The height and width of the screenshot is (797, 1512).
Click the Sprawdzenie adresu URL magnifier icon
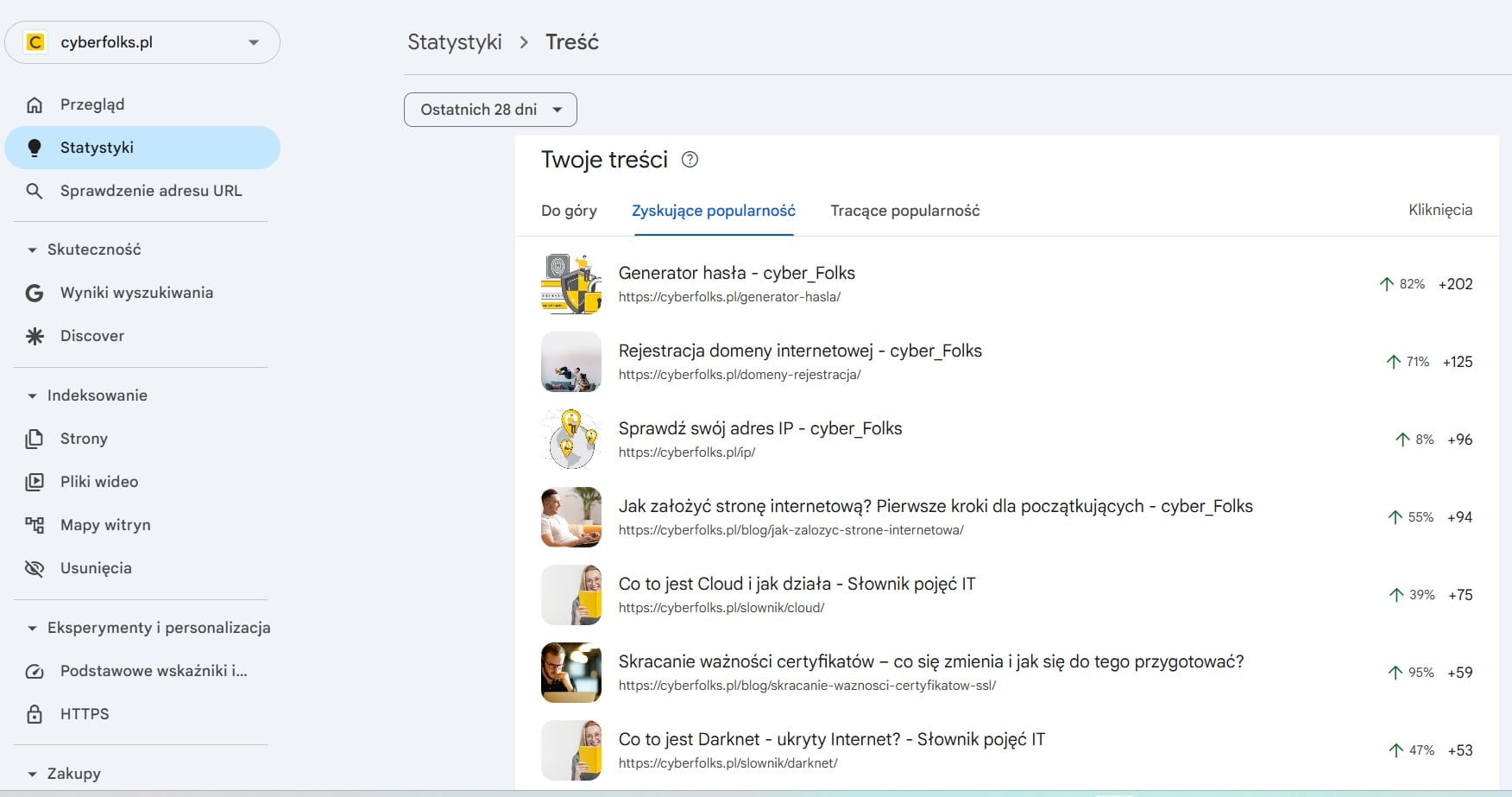point(35,191)
